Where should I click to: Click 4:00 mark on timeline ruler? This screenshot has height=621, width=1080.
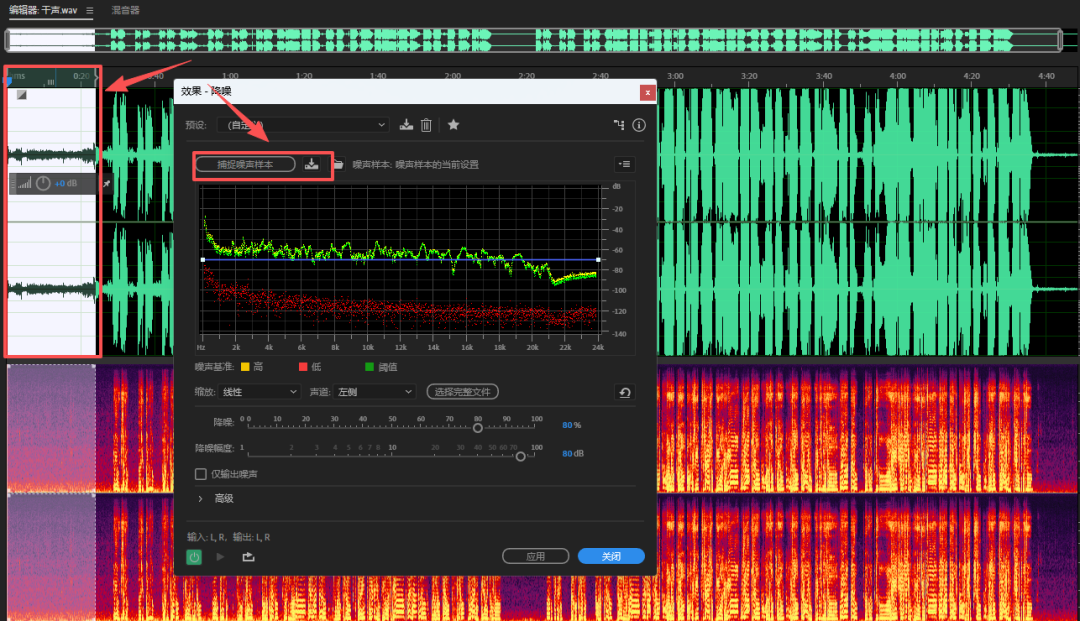897,76
